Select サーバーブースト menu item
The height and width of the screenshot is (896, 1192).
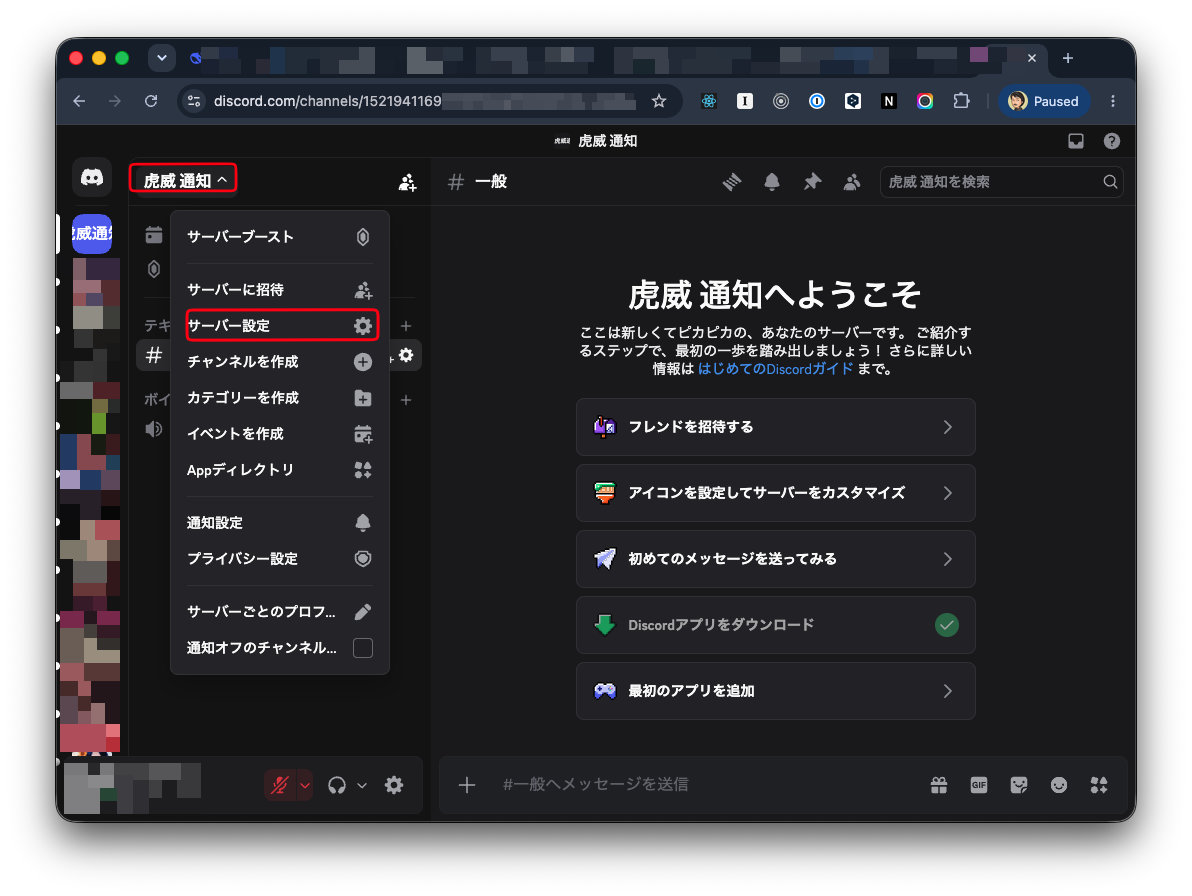[x=280, y=236]
